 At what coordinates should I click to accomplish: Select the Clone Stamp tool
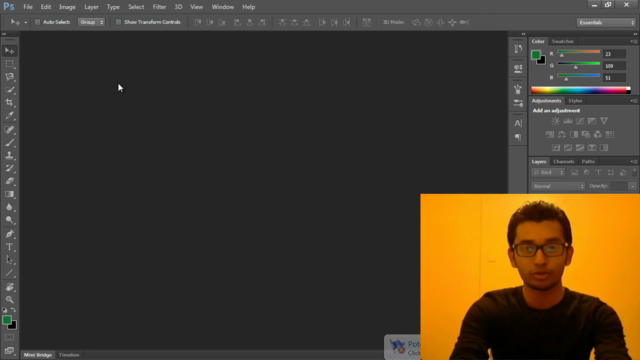tap(9, 155)
